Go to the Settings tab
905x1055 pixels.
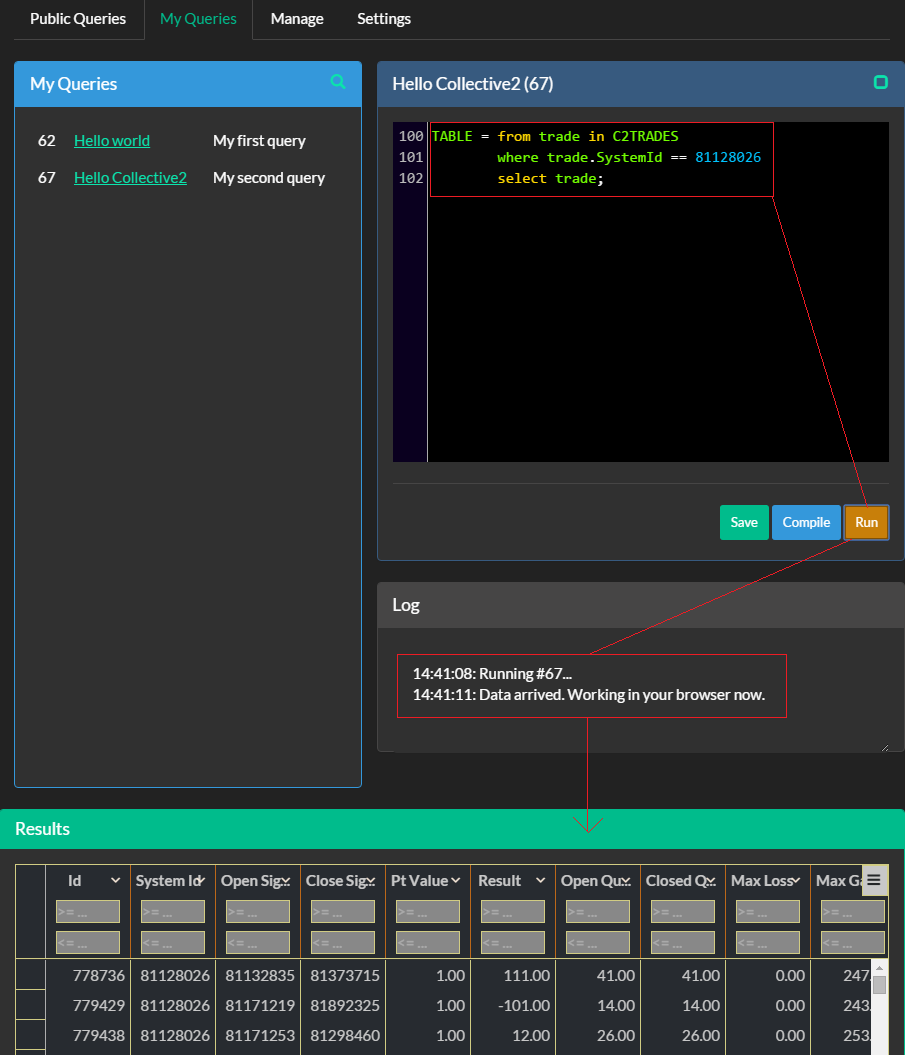[x=384, y=19]
